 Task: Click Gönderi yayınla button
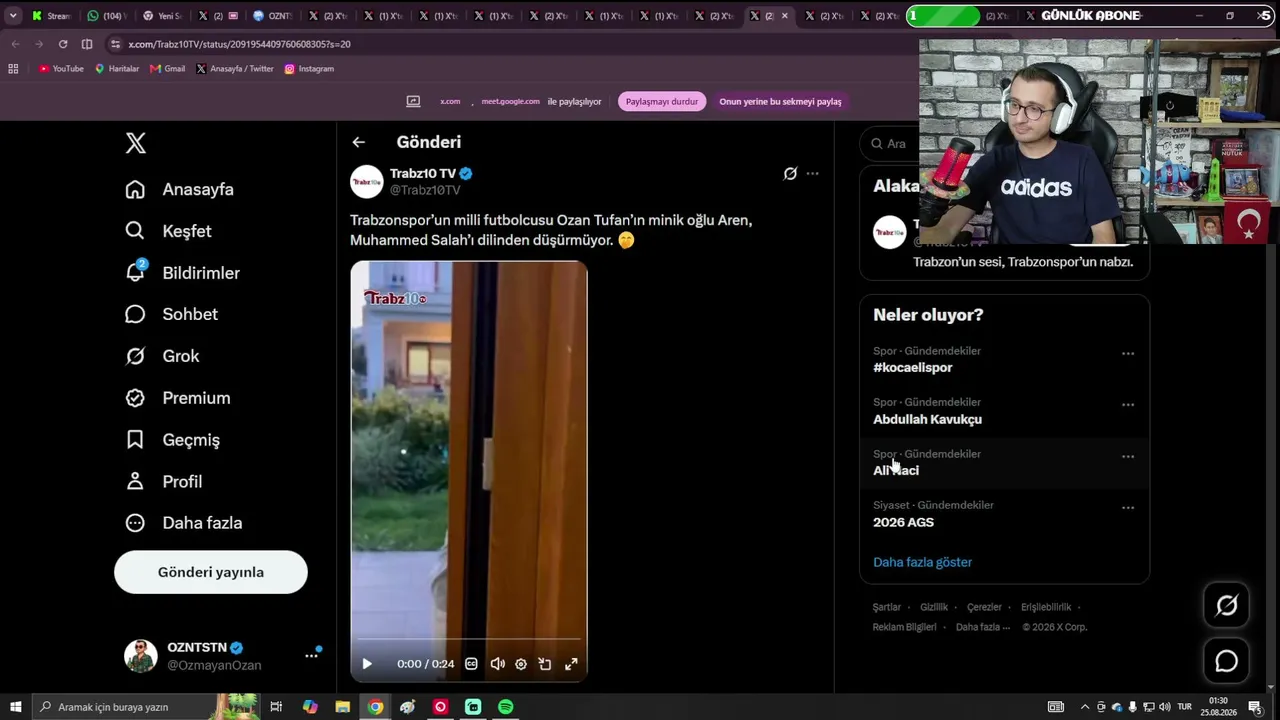211,572
